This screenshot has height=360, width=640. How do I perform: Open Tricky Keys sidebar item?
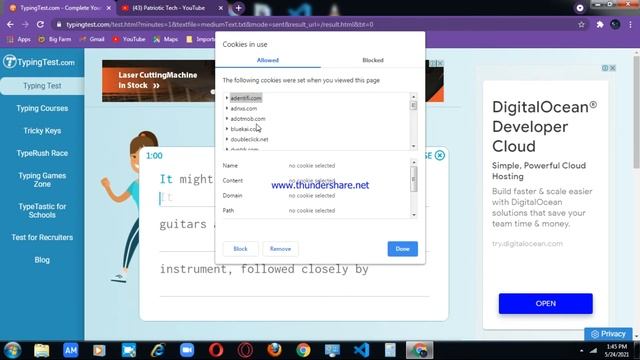42,131
